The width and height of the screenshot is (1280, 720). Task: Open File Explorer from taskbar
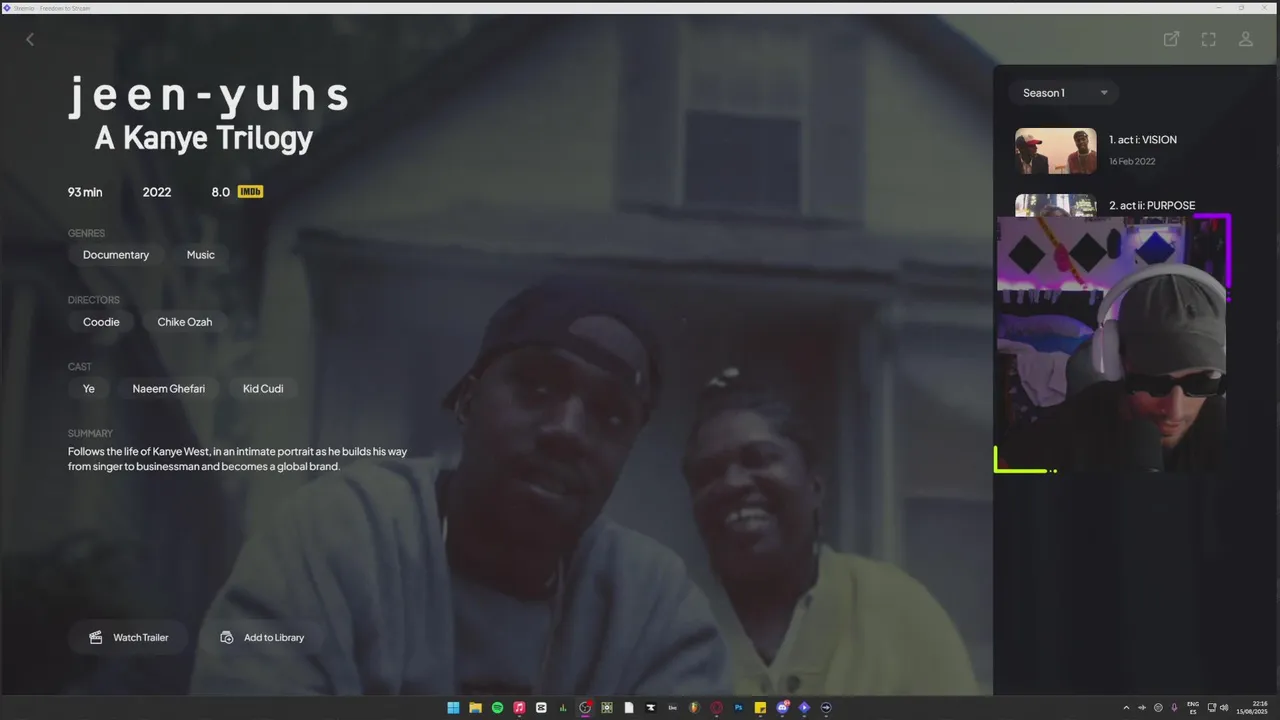pos(475,708)
